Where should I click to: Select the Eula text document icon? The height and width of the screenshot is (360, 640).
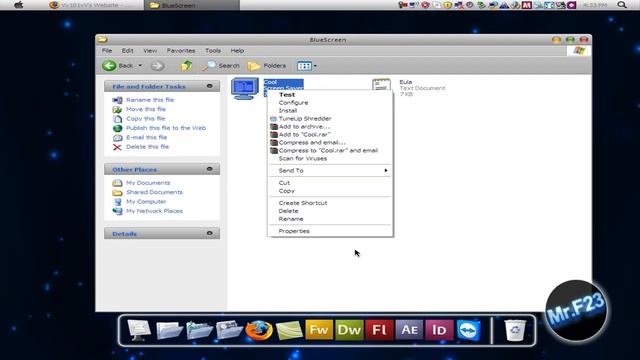(x=381, y=84)
